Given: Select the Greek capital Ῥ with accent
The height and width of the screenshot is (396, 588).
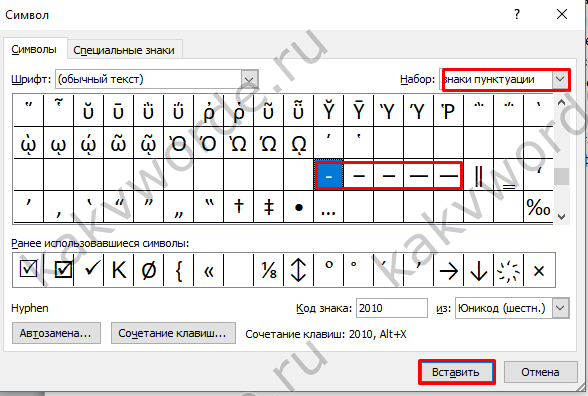Looking at the screenshot, I should 448,111.
